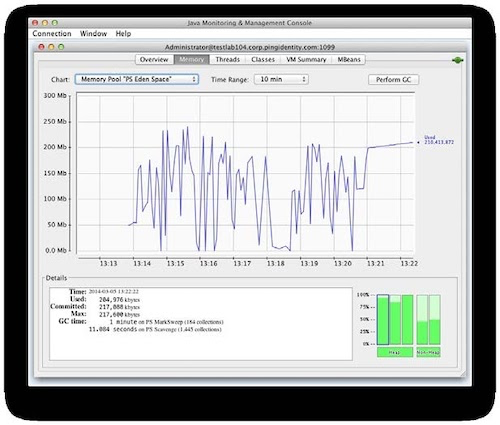Go to the Threads tab
This screenshot has width=500, height=425.
[x=228, y=60]
